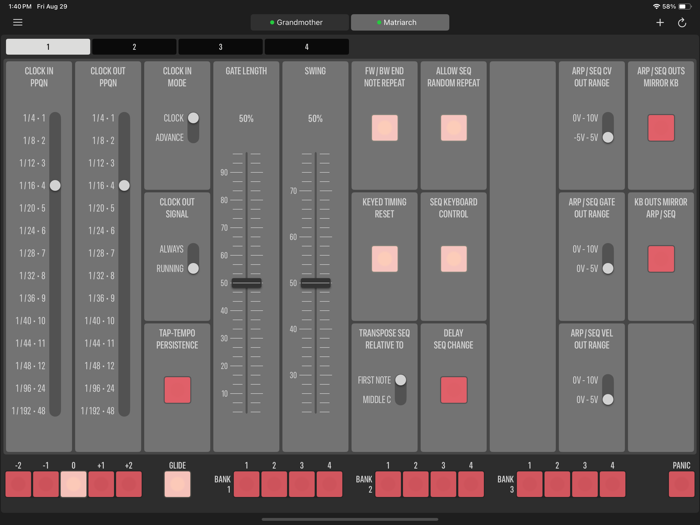Select octave -2 button
700x525 pixels.
pyautogui.click(x=18, y=484)
